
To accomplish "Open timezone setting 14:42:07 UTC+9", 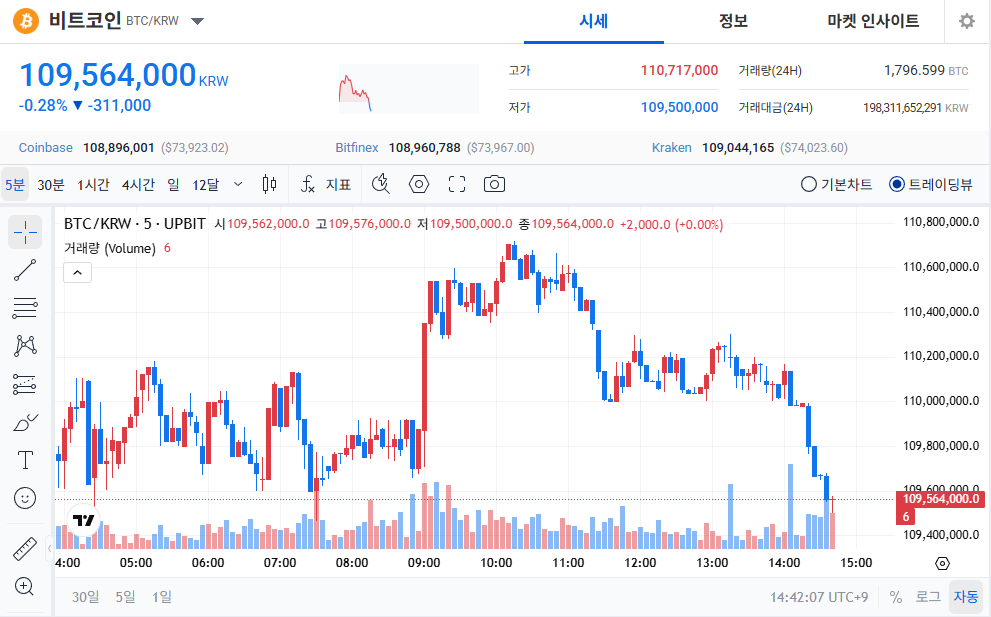I will [x=819, y=597].
